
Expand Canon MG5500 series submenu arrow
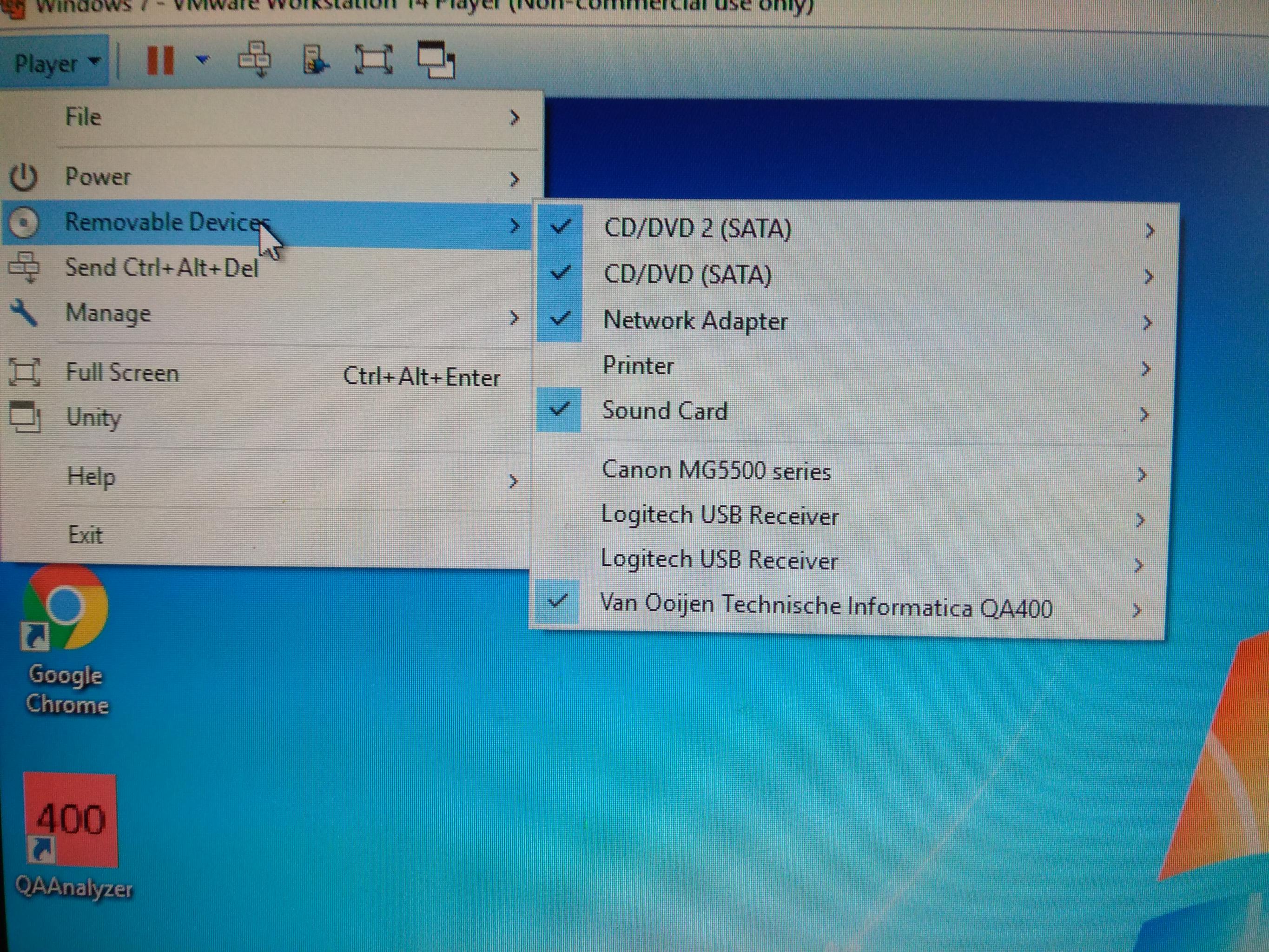coord(1142,475)
